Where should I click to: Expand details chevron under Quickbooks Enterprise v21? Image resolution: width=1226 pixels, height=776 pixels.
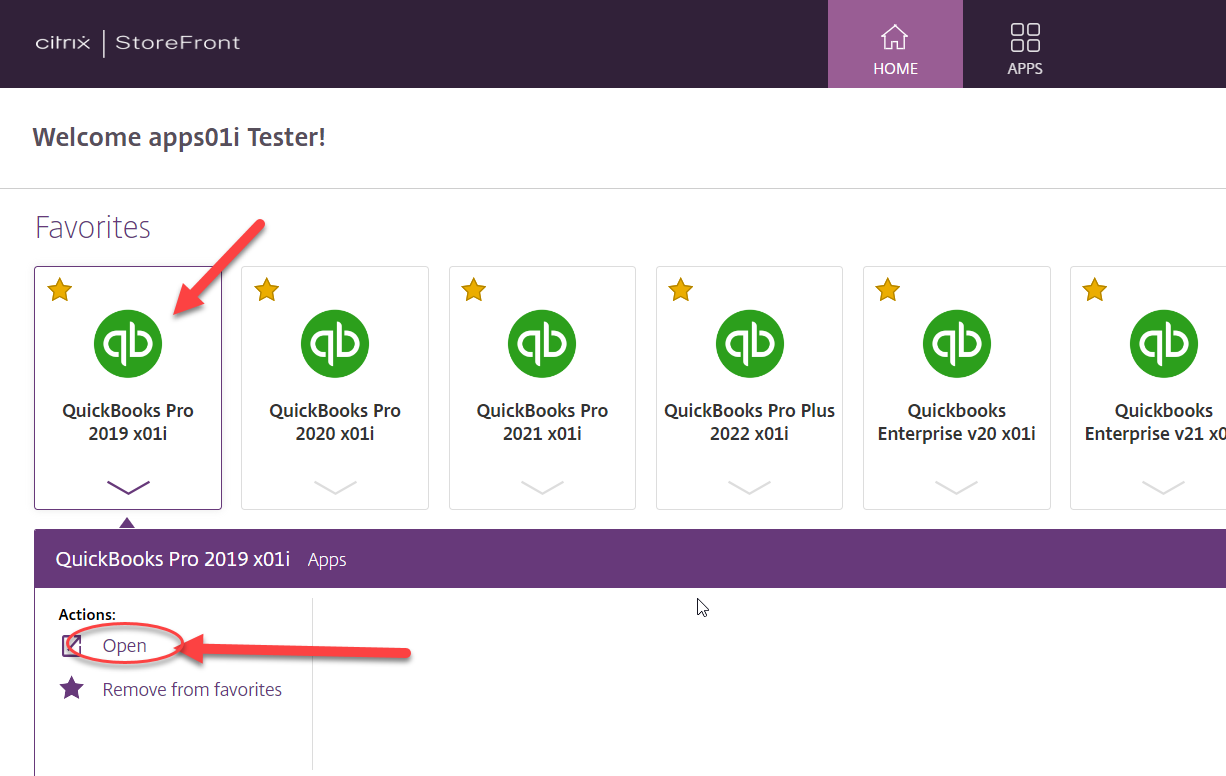coord(1164,487)
